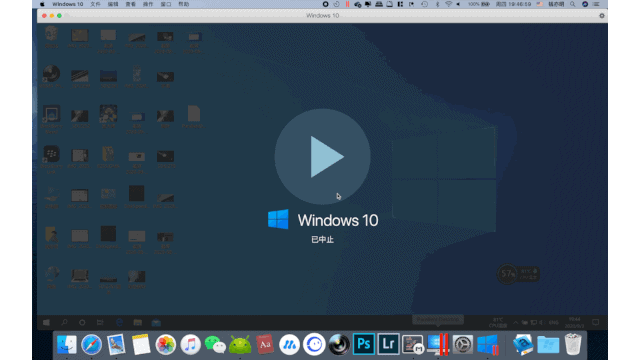The height and width of the screenshot is (360, 640).
Task: Open System Preferences from the Dock
Action: [x=462, y=344]
